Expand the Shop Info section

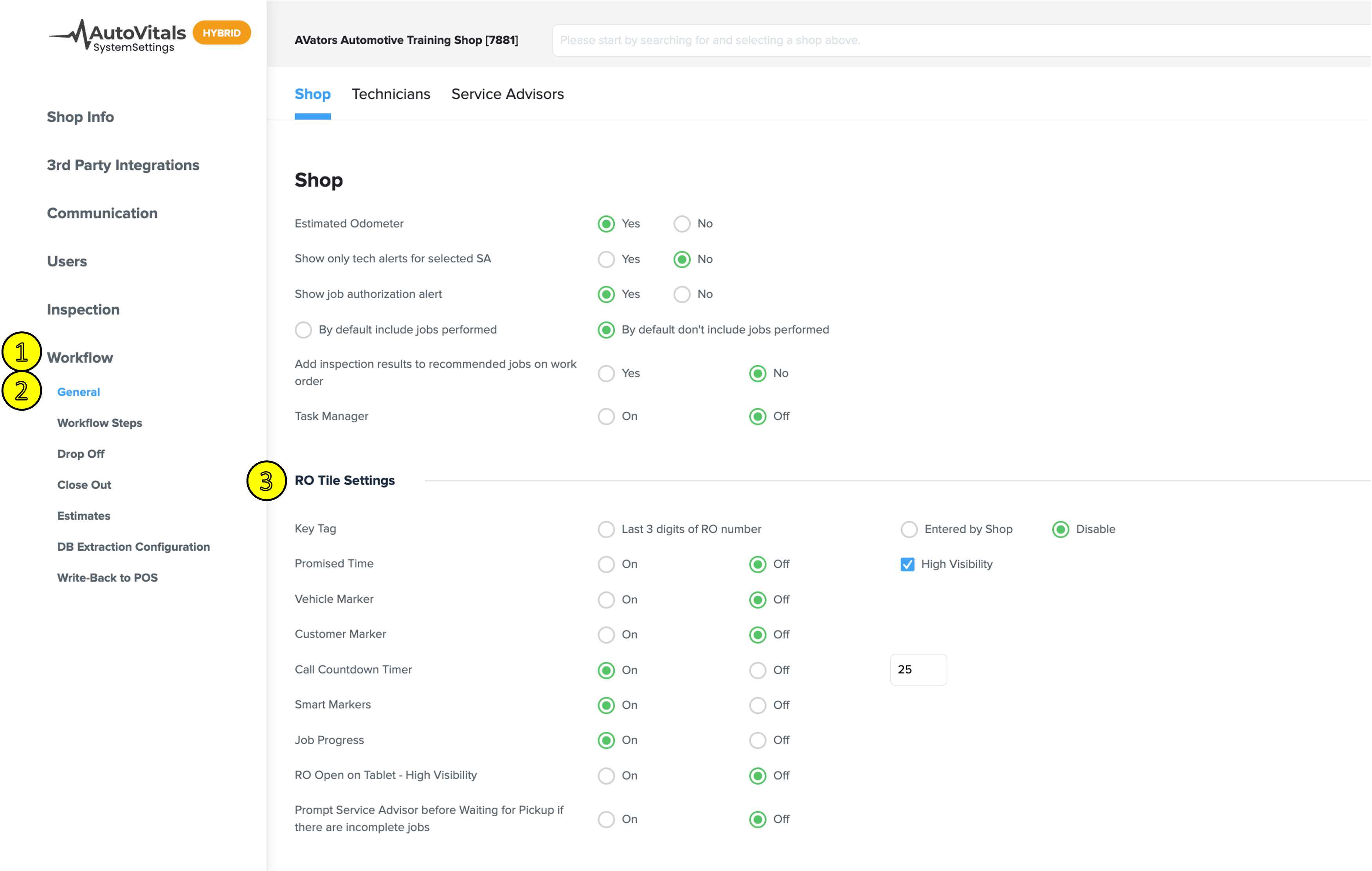click(x=80, y=117)
